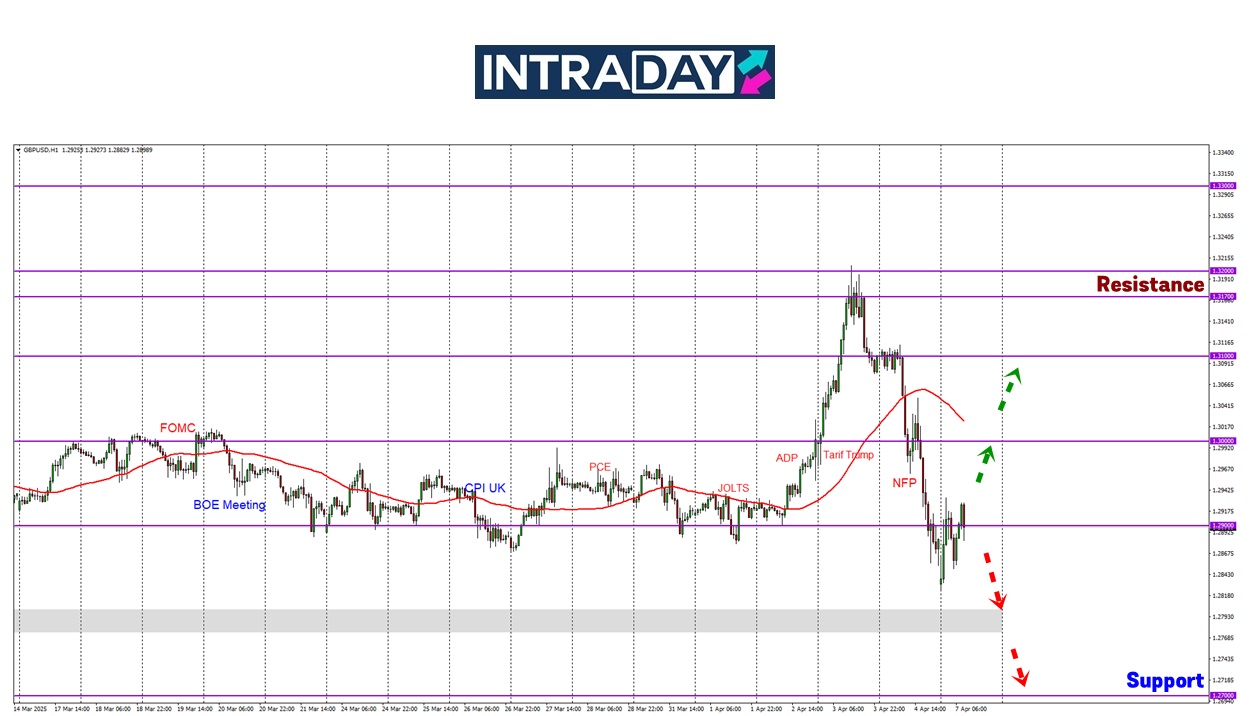Click the Tarif Trump annotation
Viewport: 1250px width, 716px height.
pos(848,455)
